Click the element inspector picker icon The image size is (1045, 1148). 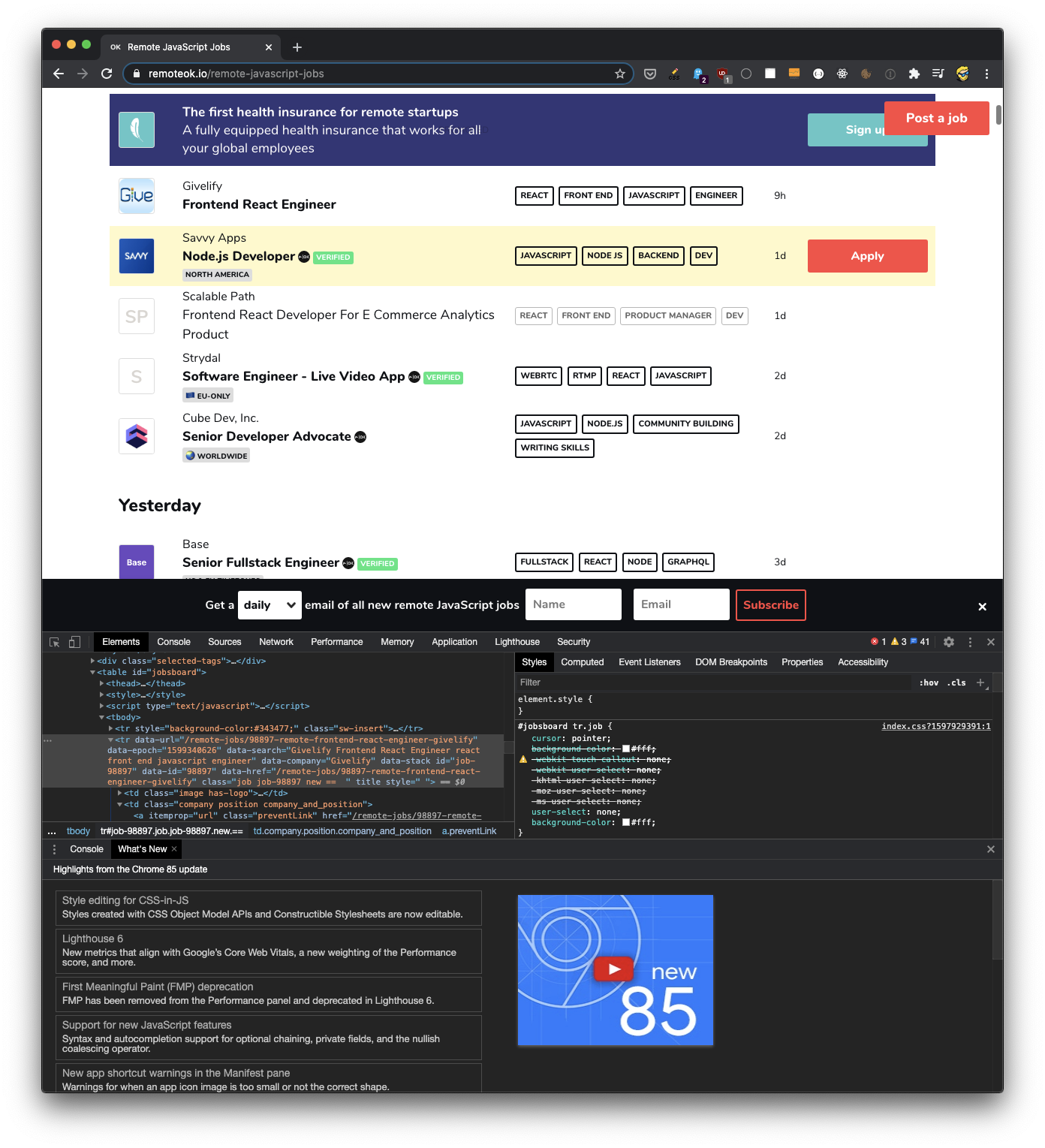click(x=54, y=642)
